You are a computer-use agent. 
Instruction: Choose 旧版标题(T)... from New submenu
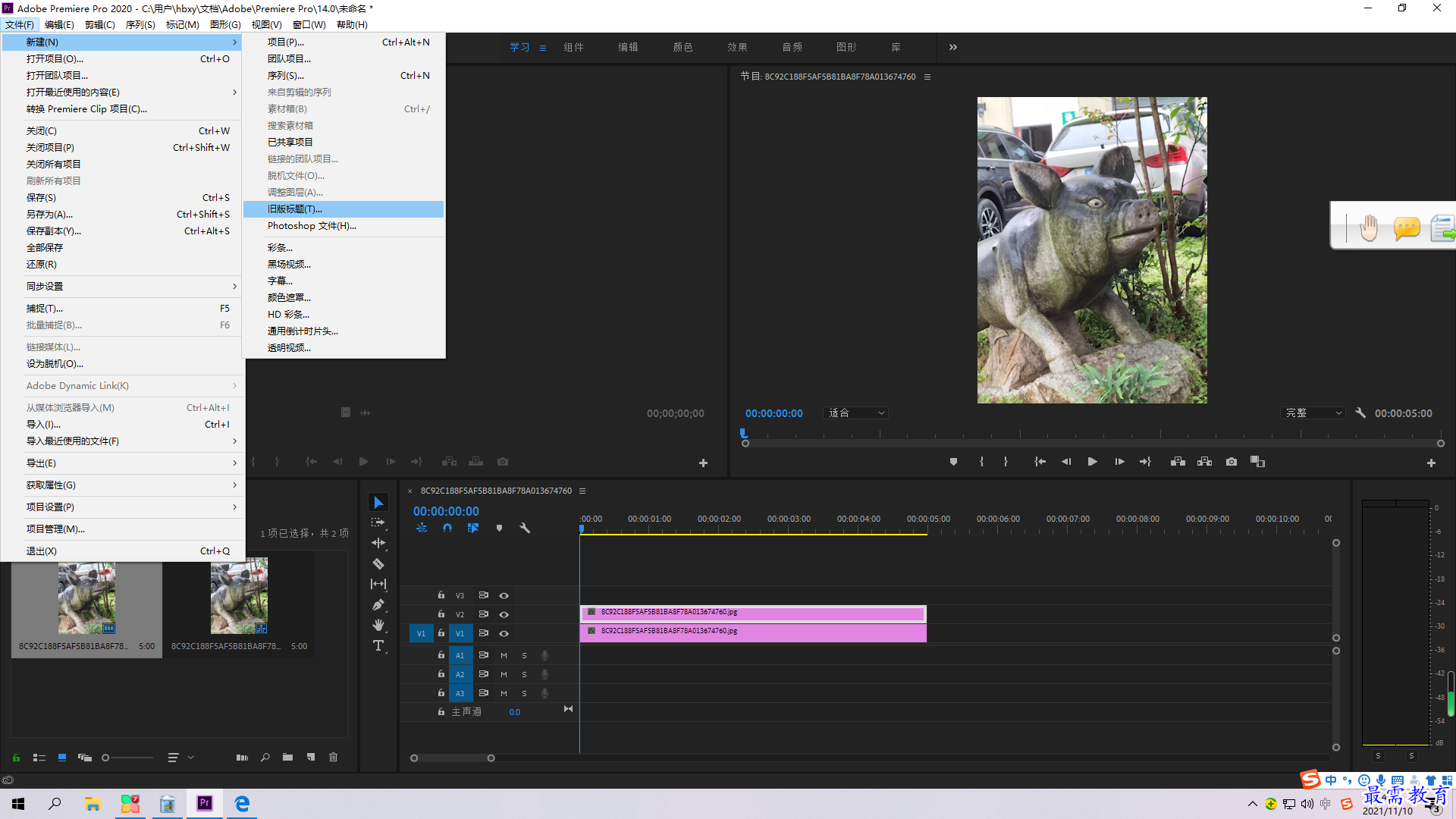[344, 209]
